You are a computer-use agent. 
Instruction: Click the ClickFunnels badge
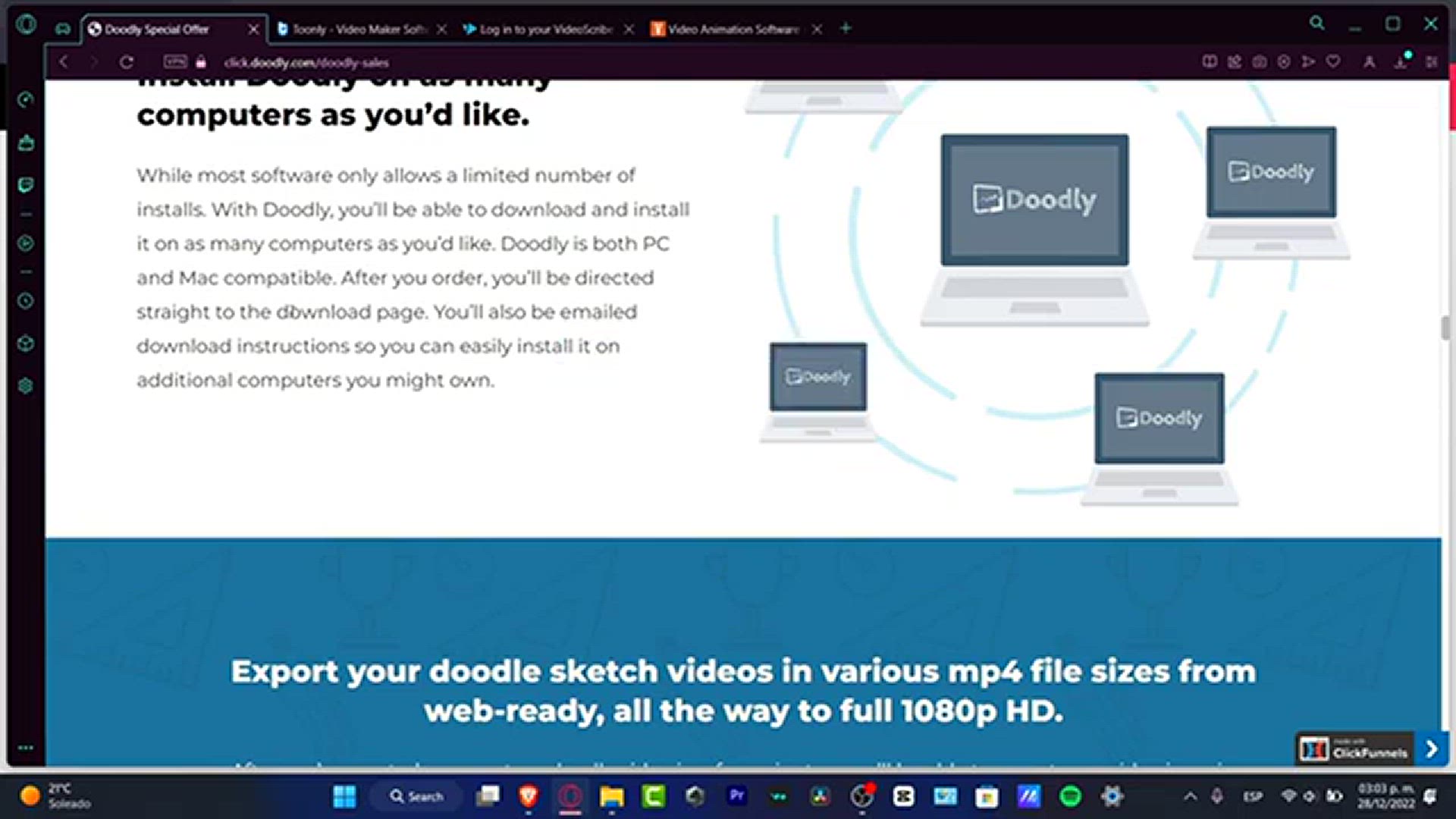(x=1355, y=749)
